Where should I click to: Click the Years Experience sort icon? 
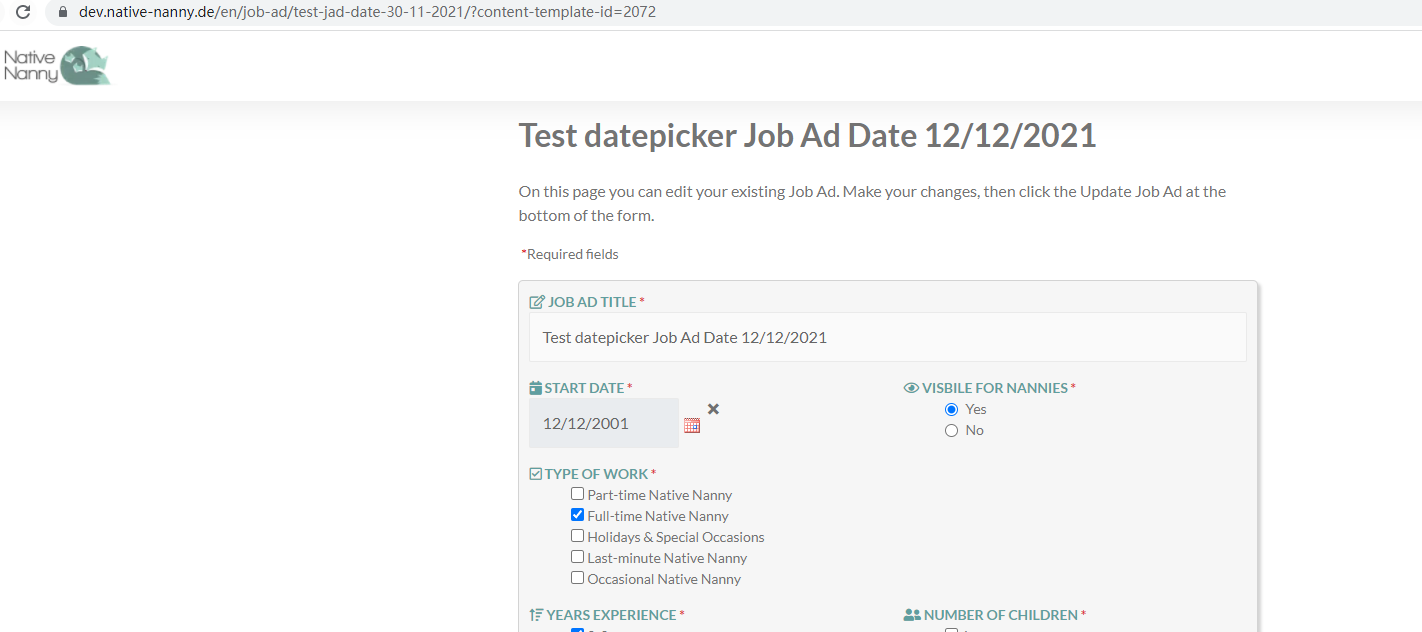[536, 615]
